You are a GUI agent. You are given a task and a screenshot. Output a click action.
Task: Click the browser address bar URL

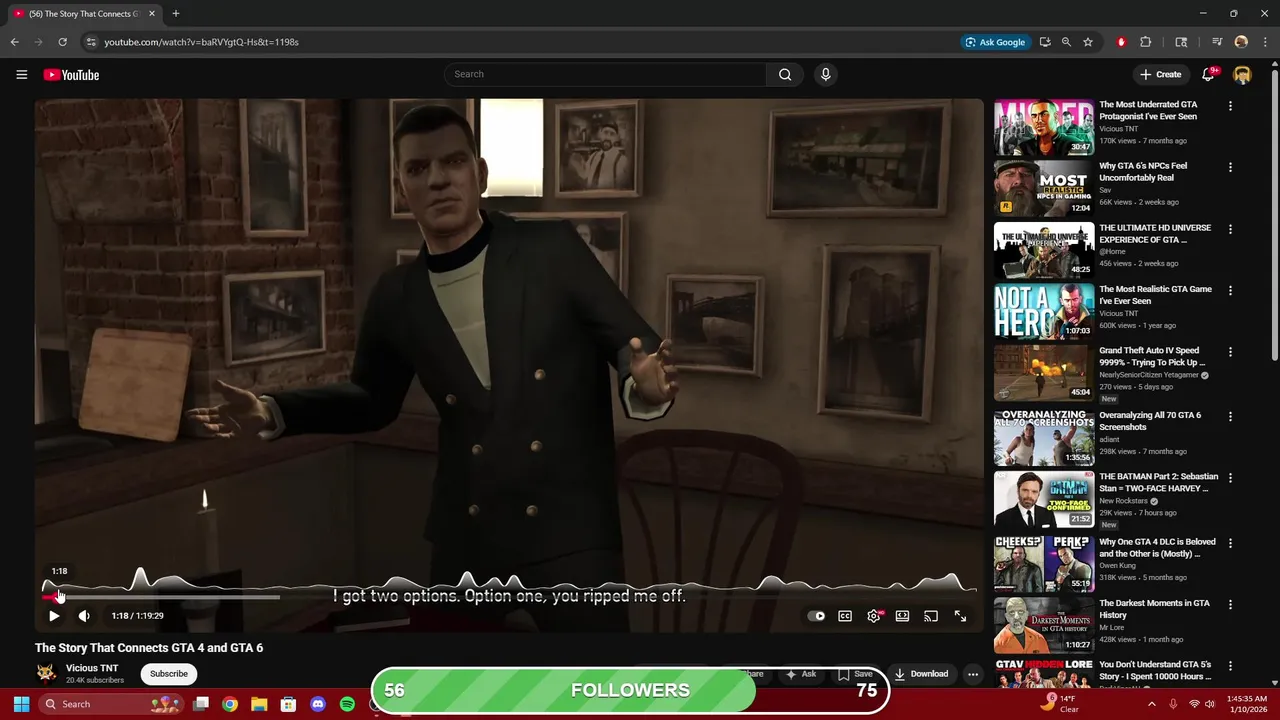(201, 42)
